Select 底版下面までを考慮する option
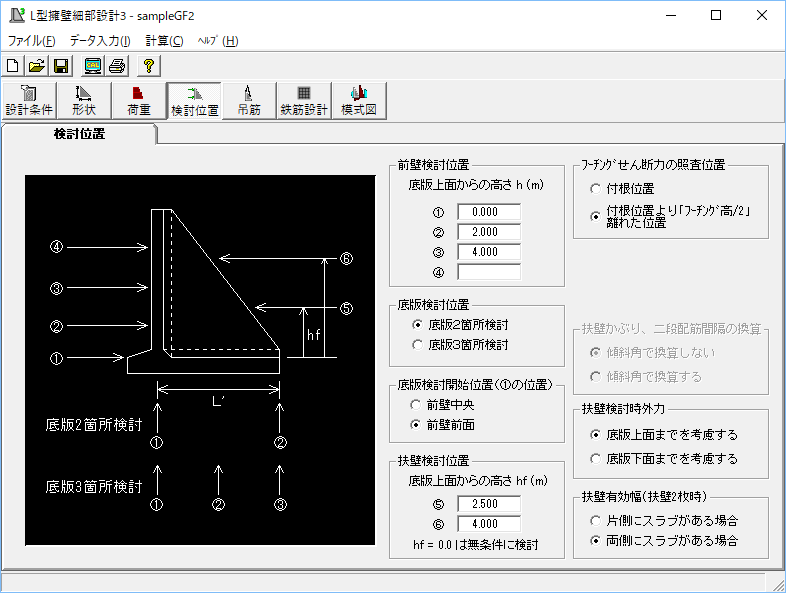Viewport: 786px width, 593px height. point(595,459)
